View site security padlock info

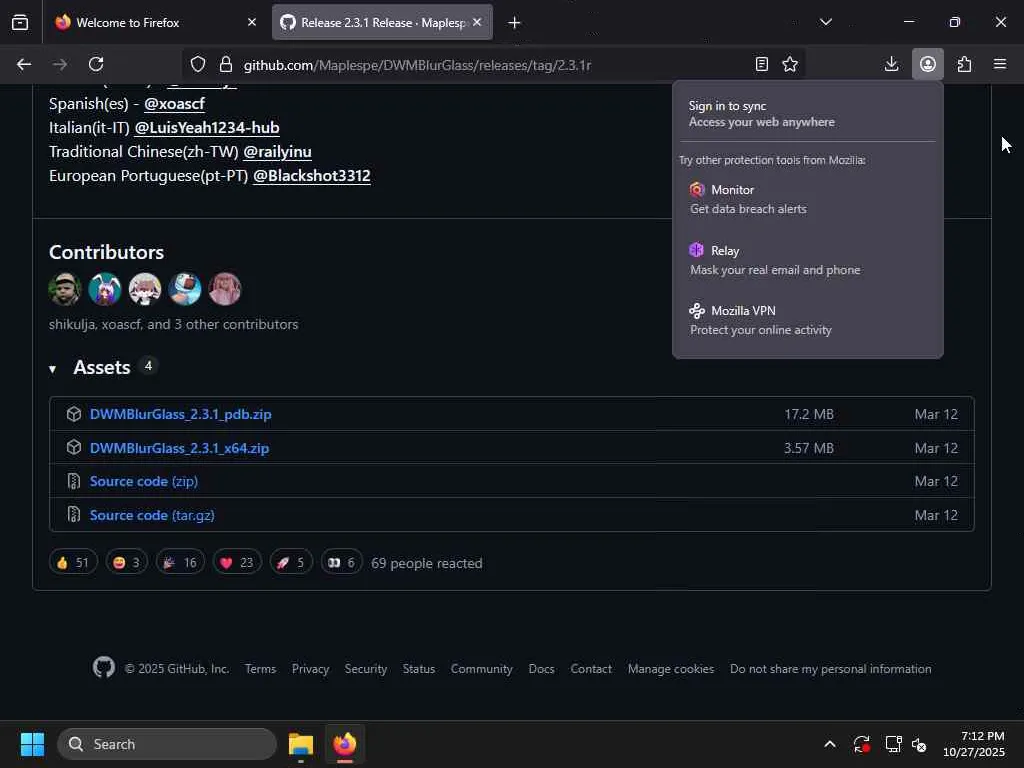tap(226, 64)
